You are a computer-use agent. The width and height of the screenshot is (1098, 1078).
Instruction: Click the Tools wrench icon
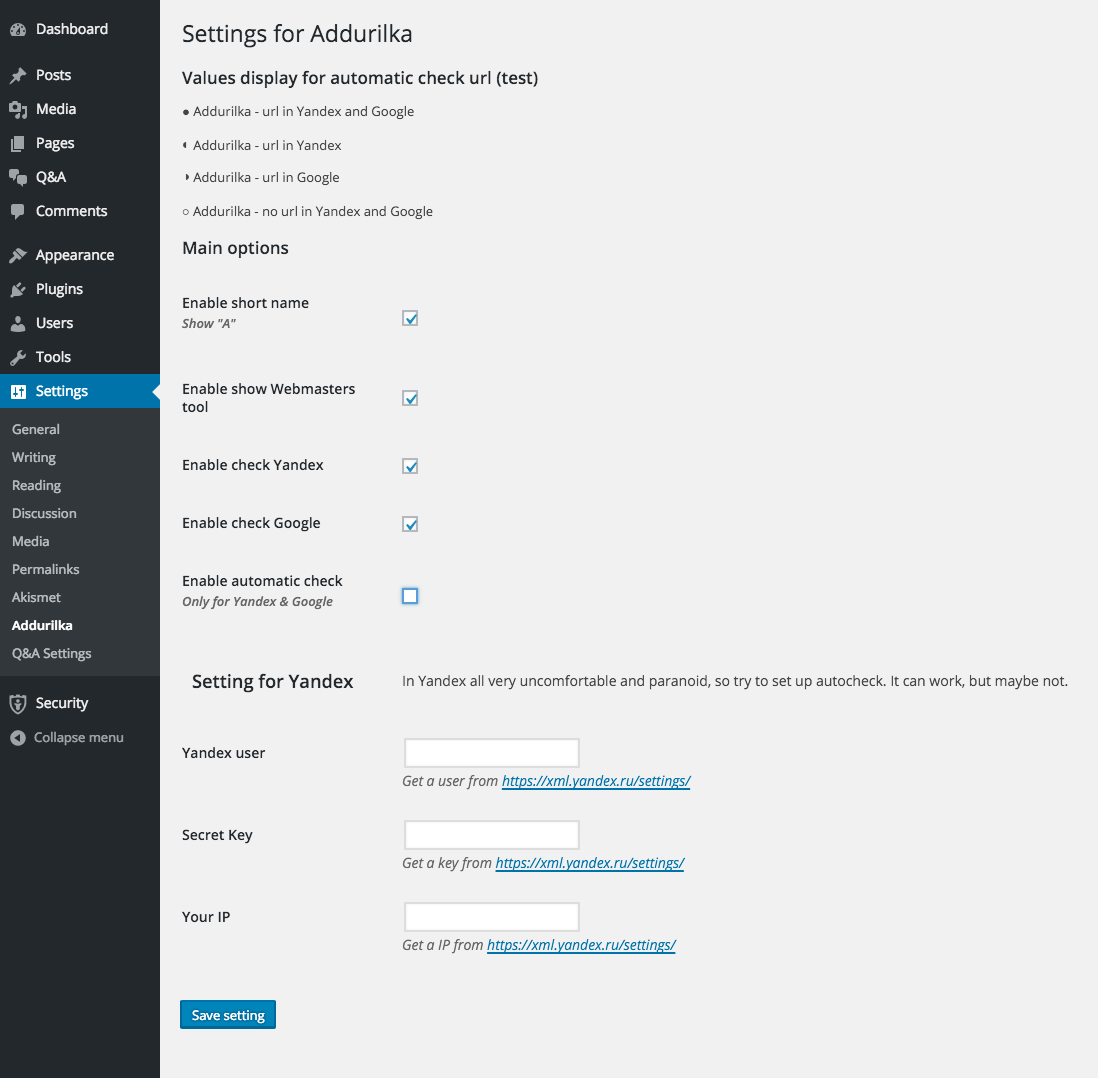point(18,357)
